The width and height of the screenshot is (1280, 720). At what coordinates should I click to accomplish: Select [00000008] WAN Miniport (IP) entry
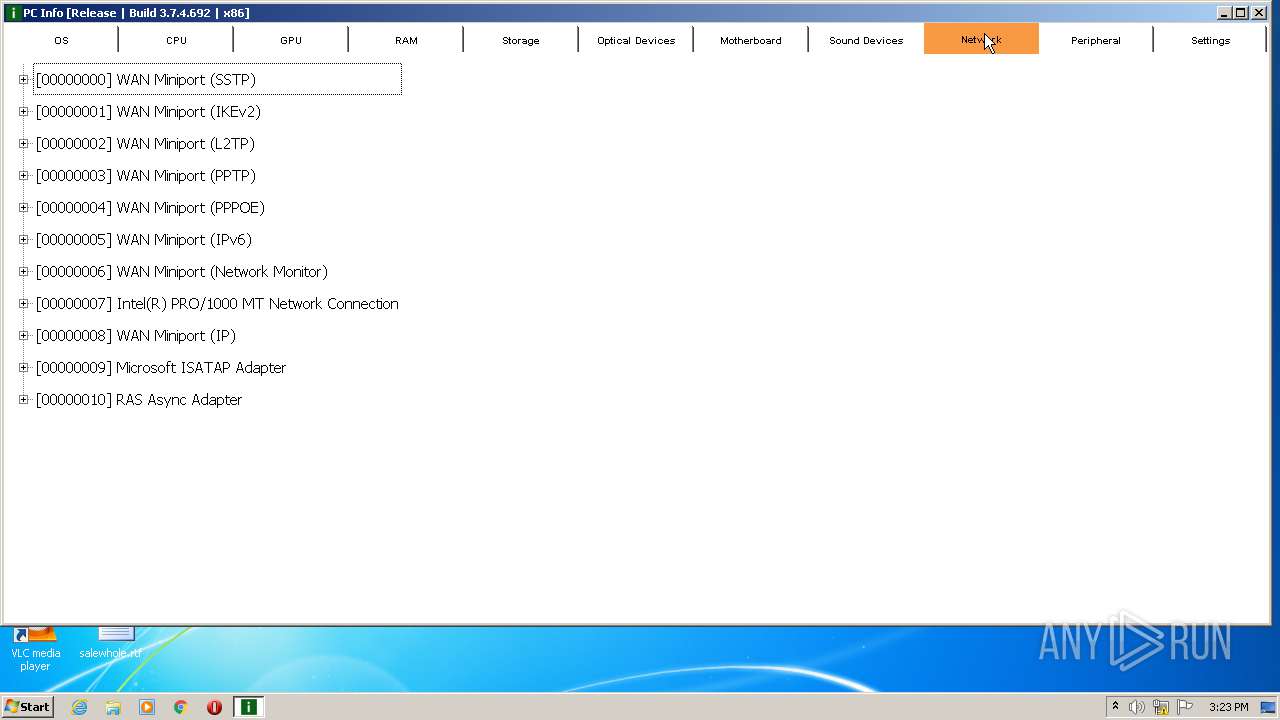pyautogui.click(x=136, y=336)
